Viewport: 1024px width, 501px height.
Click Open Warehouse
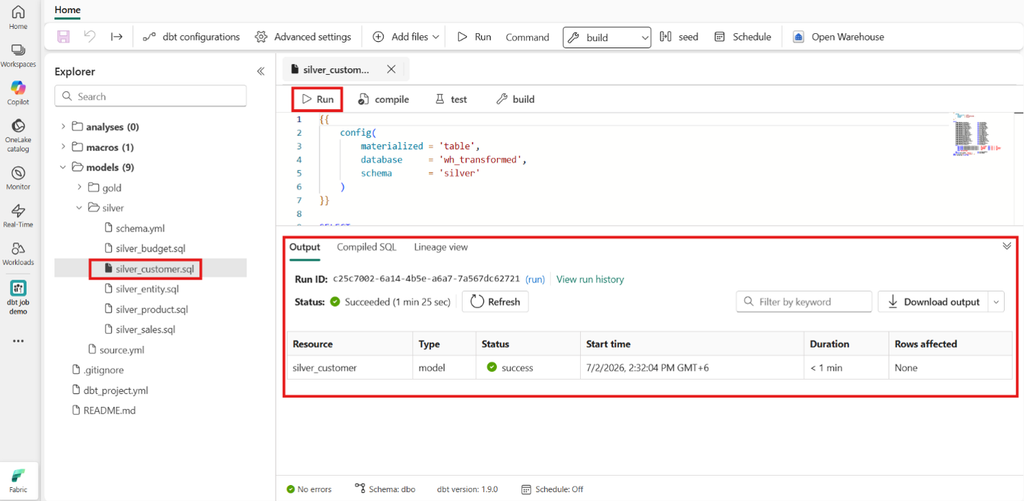839,37
